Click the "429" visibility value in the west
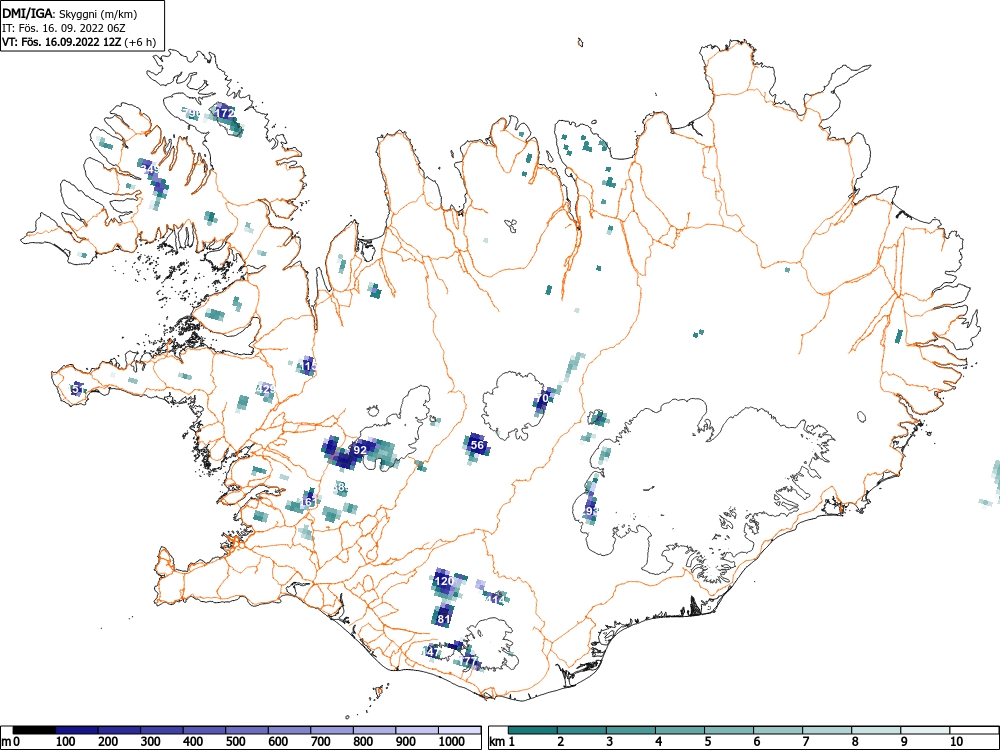 (265, 390)
